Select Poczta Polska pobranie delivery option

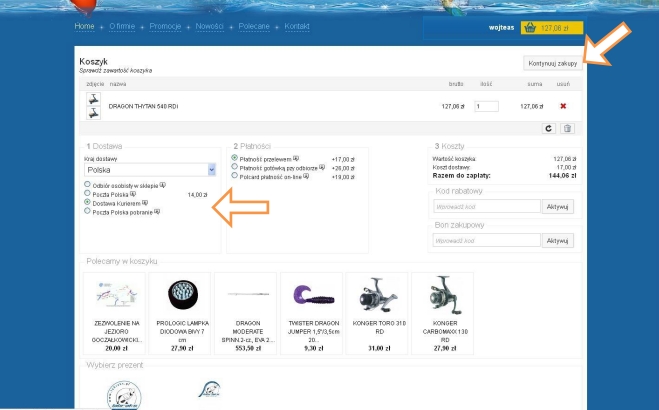[87, 211]
